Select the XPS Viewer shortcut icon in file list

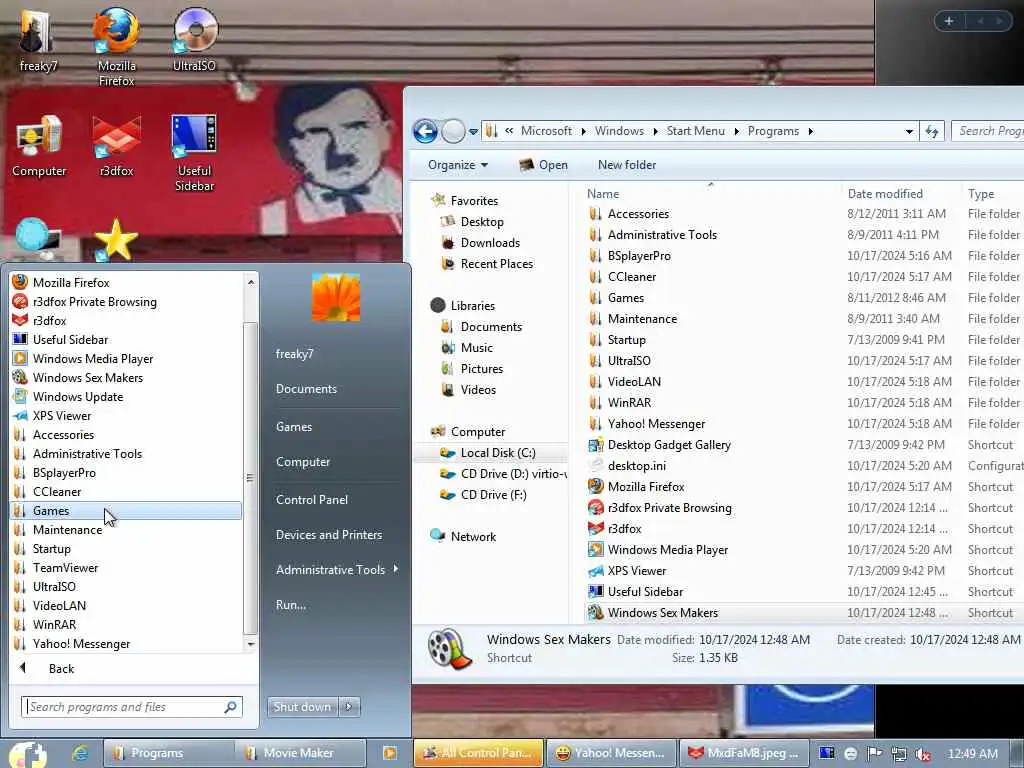pos(595,571)
